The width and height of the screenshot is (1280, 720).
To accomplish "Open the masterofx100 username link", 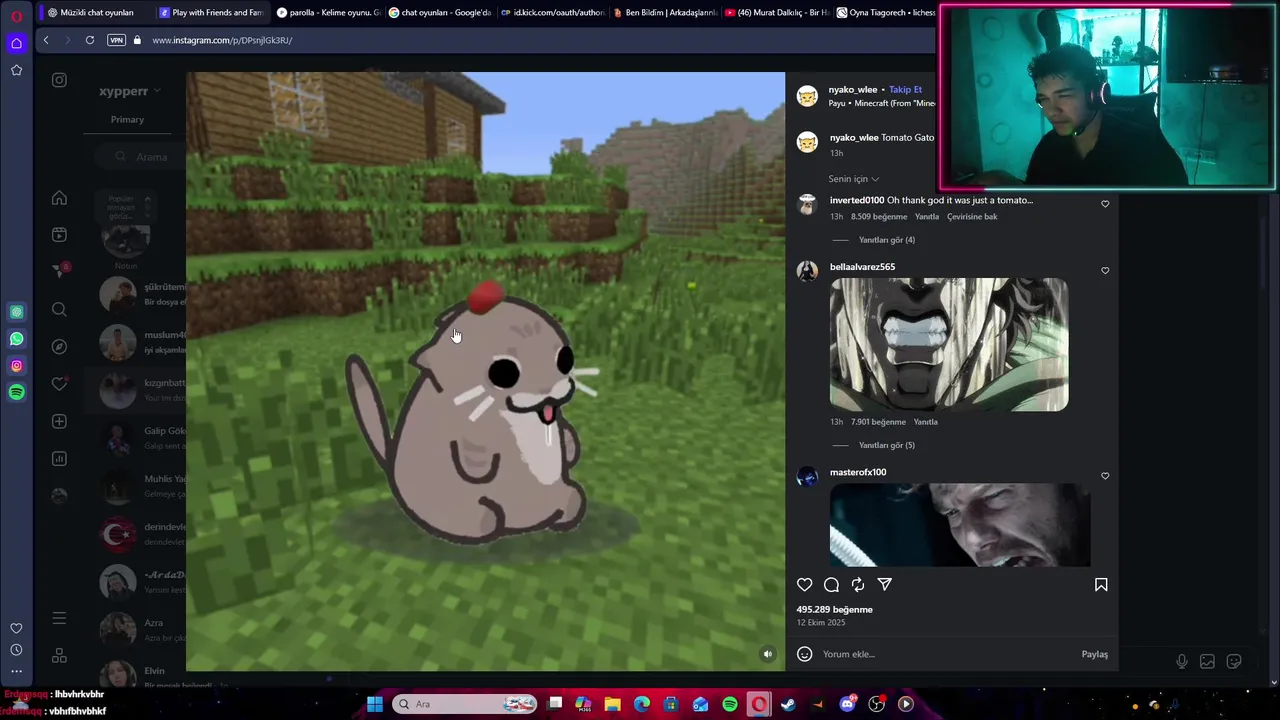I will tap(858, 472).
